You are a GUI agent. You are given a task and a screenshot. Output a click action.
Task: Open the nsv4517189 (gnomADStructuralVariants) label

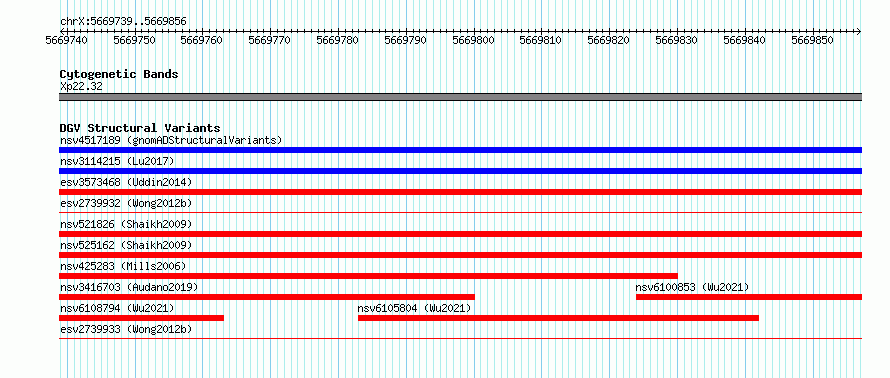pos(171,140)
